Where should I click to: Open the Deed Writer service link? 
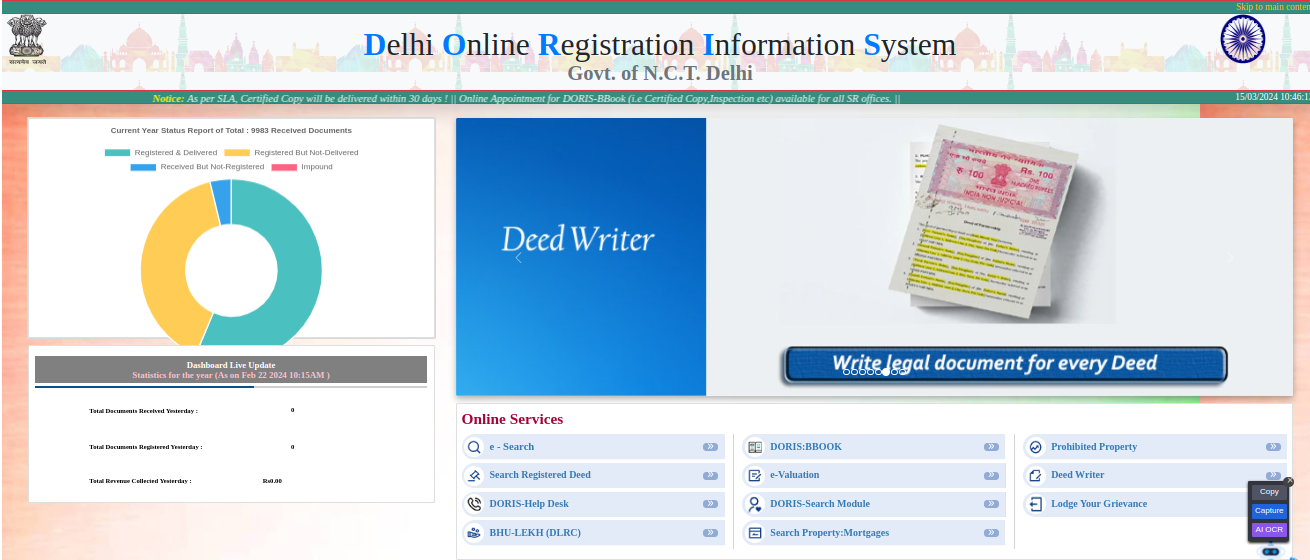coord(1078,475)
